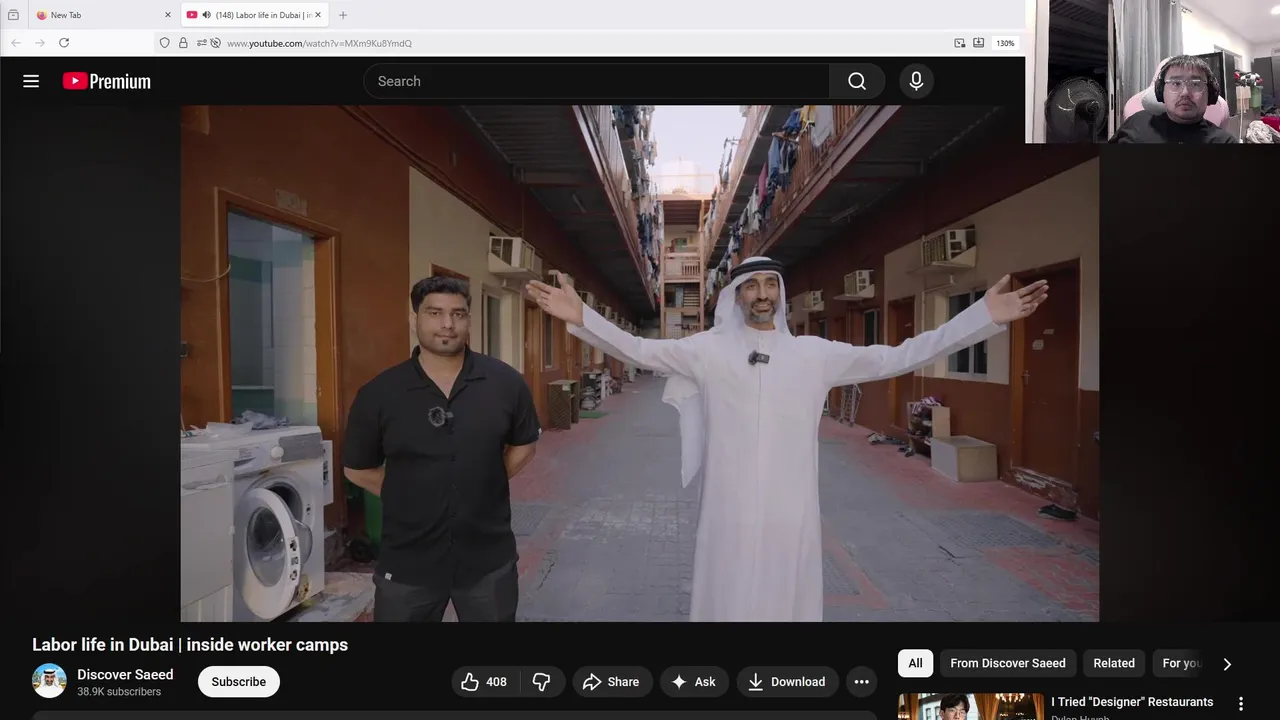The width and height of the screenshot is (1280, 720).
Task: Go back in browser history
Action: pyautogui.click(x=16, y=43)
